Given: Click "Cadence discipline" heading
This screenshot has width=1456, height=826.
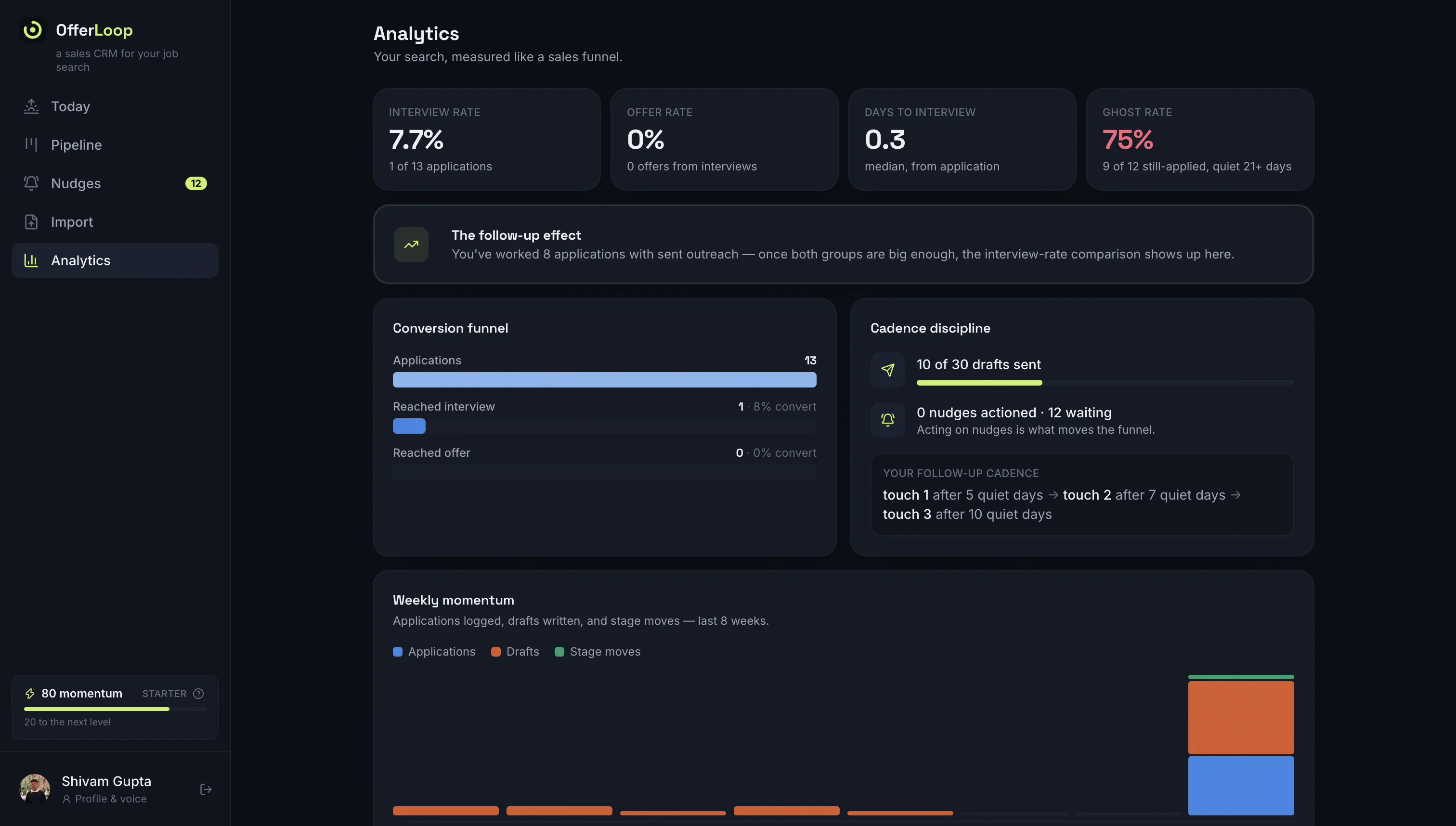Looking at the screenshot, I should coord(931,328).
